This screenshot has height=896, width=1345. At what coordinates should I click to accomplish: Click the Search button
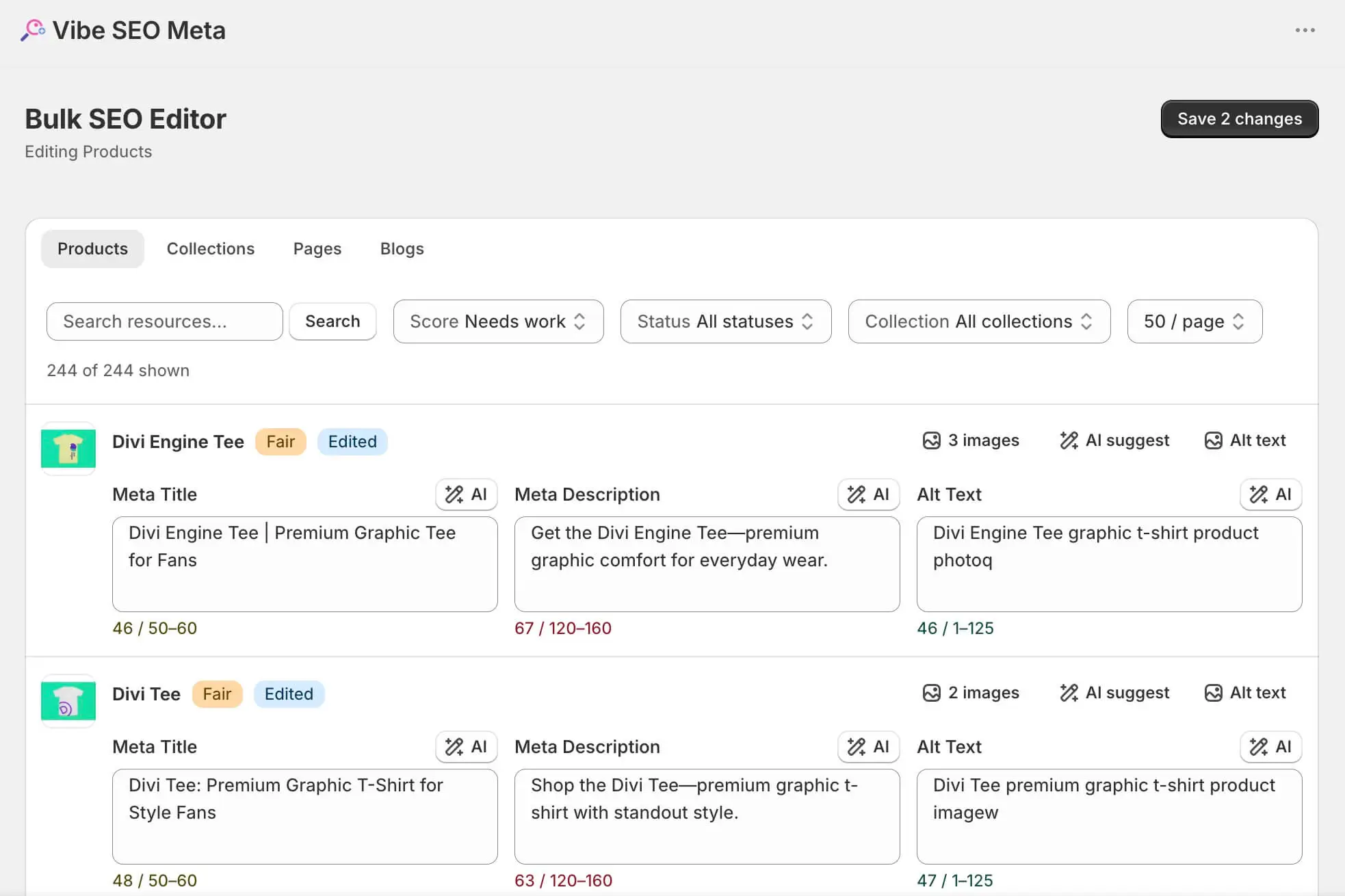332,321
